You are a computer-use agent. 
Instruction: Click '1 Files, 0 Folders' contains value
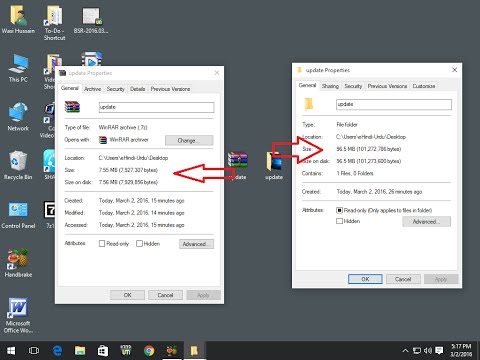coord(355,173)
